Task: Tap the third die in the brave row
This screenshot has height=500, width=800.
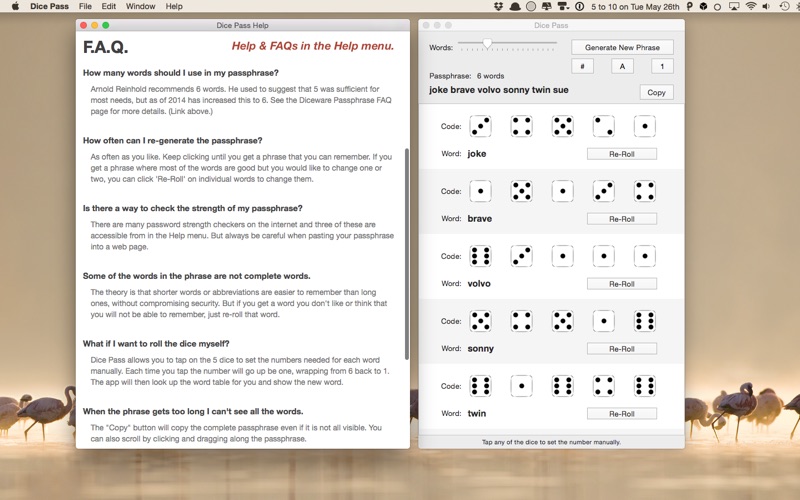Action: [563, 191]
